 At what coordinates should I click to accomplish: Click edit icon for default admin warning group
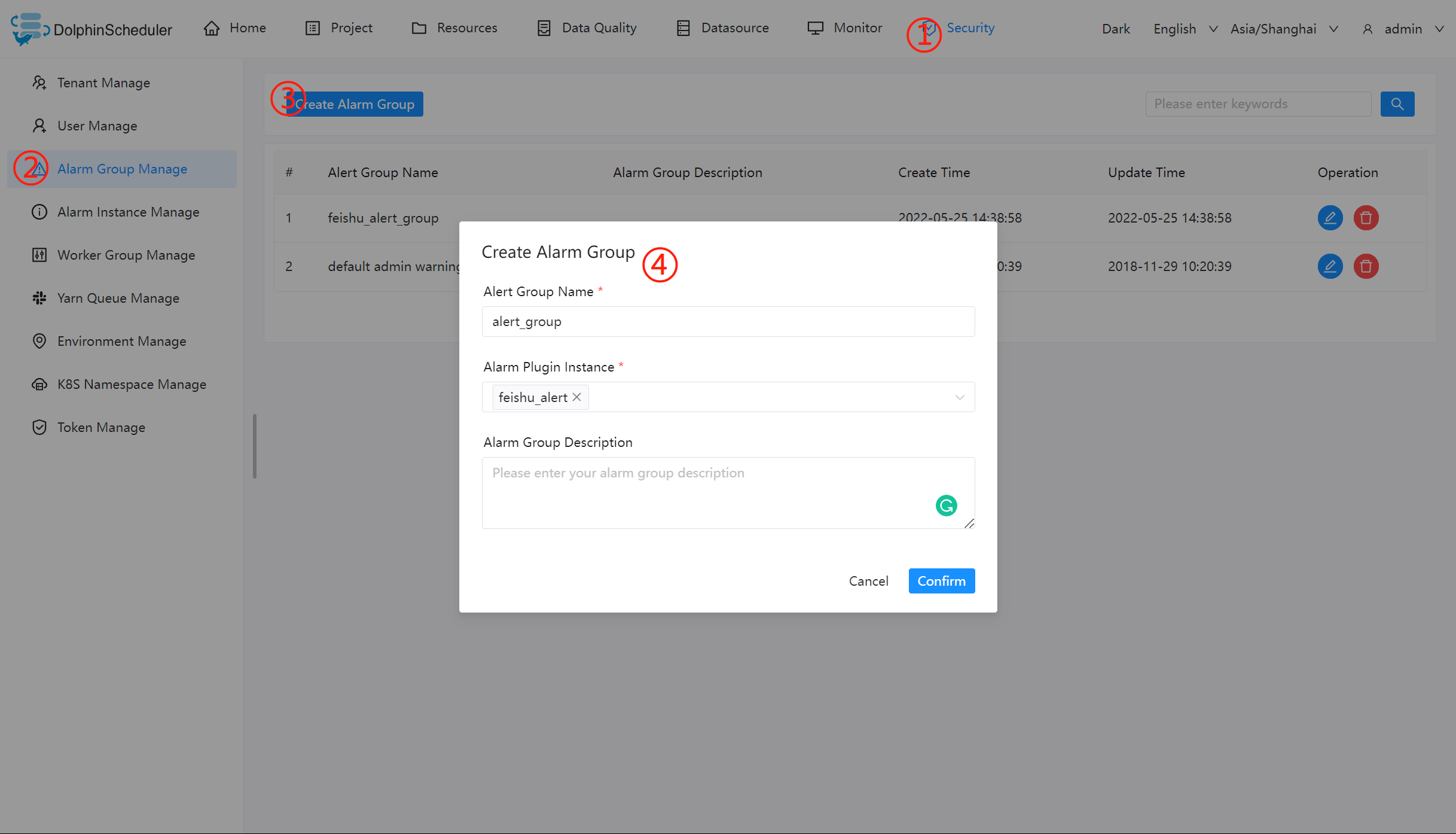tap(1330, 266)
